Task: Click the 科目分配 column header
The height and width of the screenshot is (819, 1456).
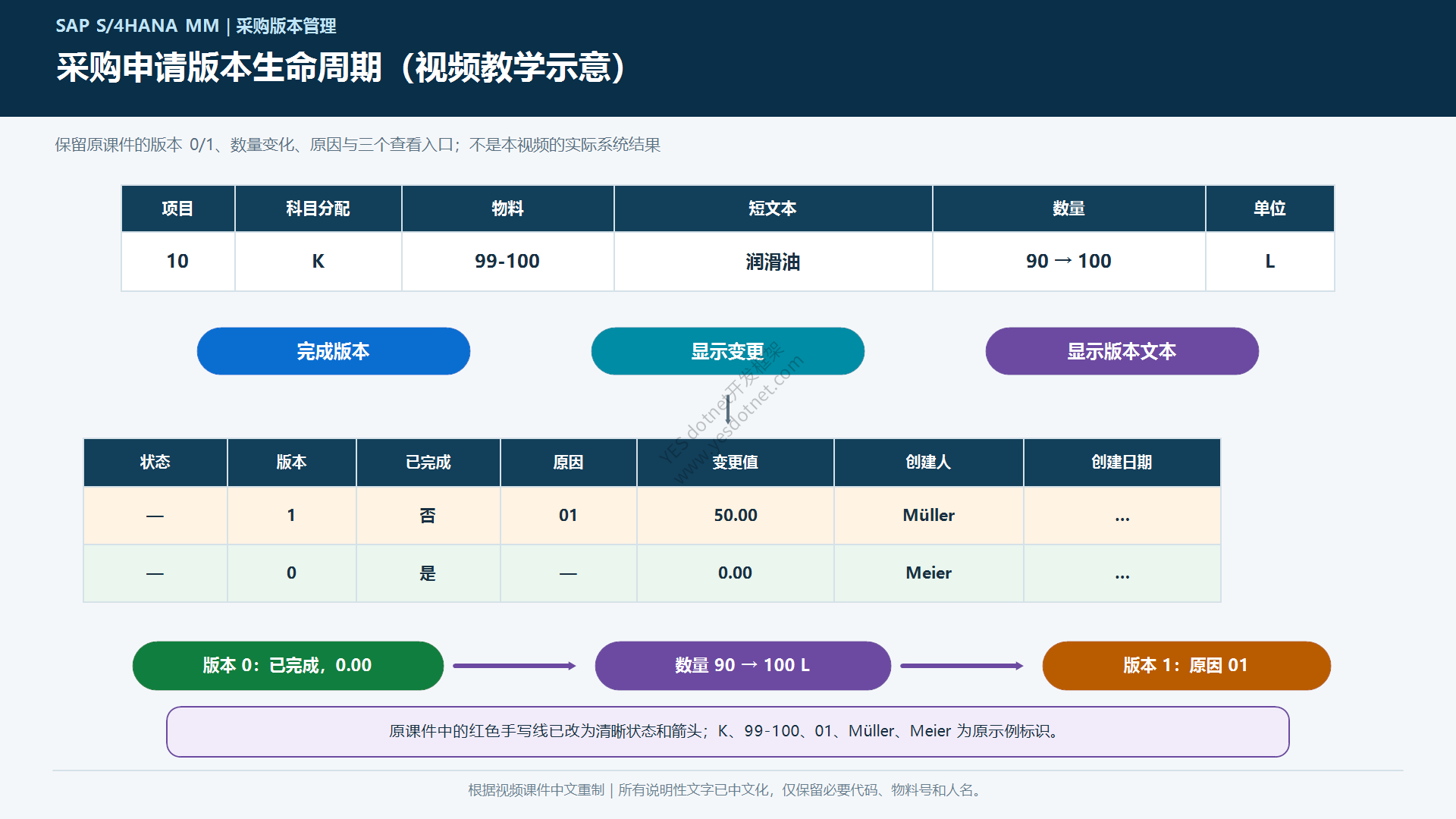Action: tap(318, 209)
